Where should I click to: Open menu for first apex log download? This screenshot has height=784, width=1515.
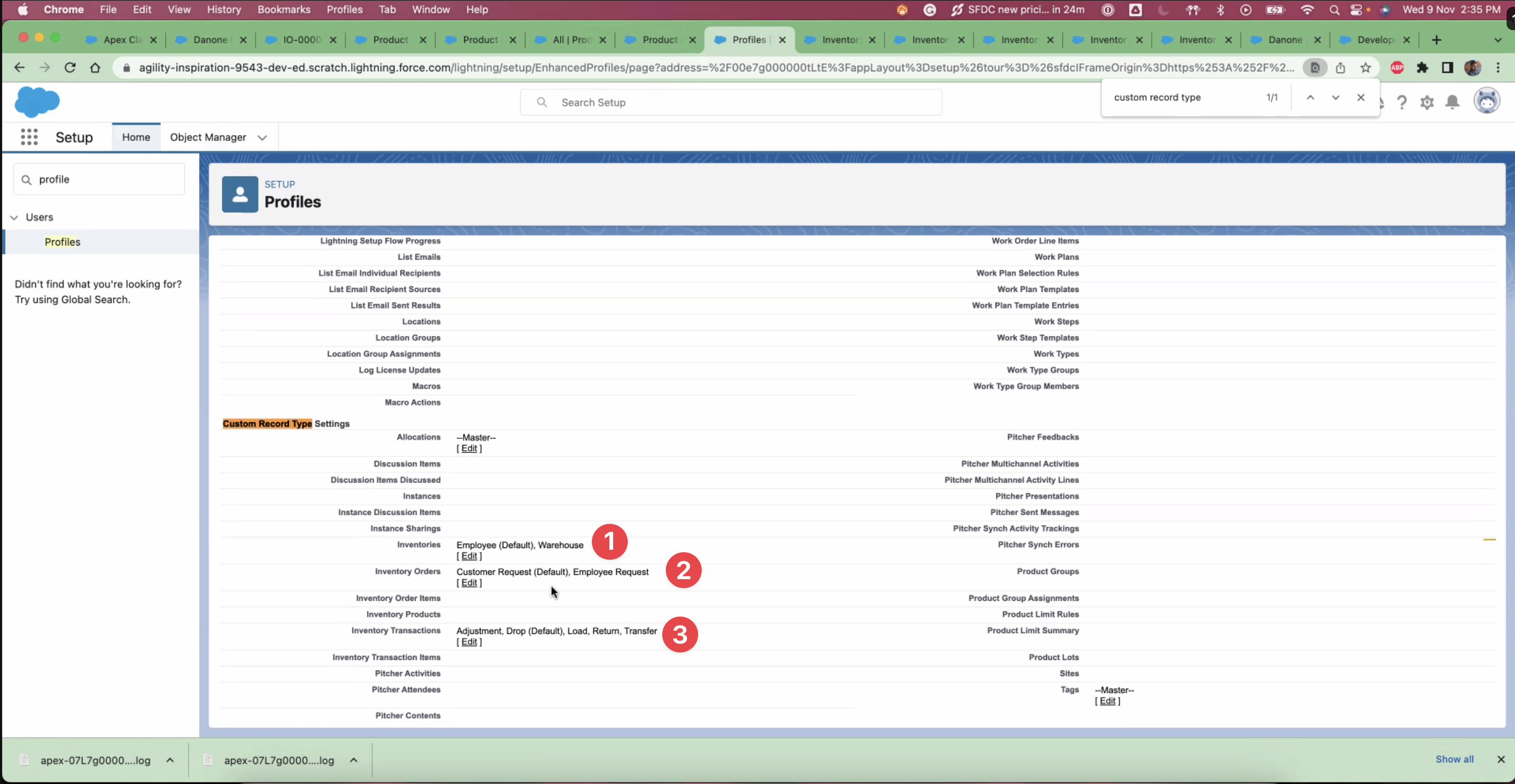170,760
